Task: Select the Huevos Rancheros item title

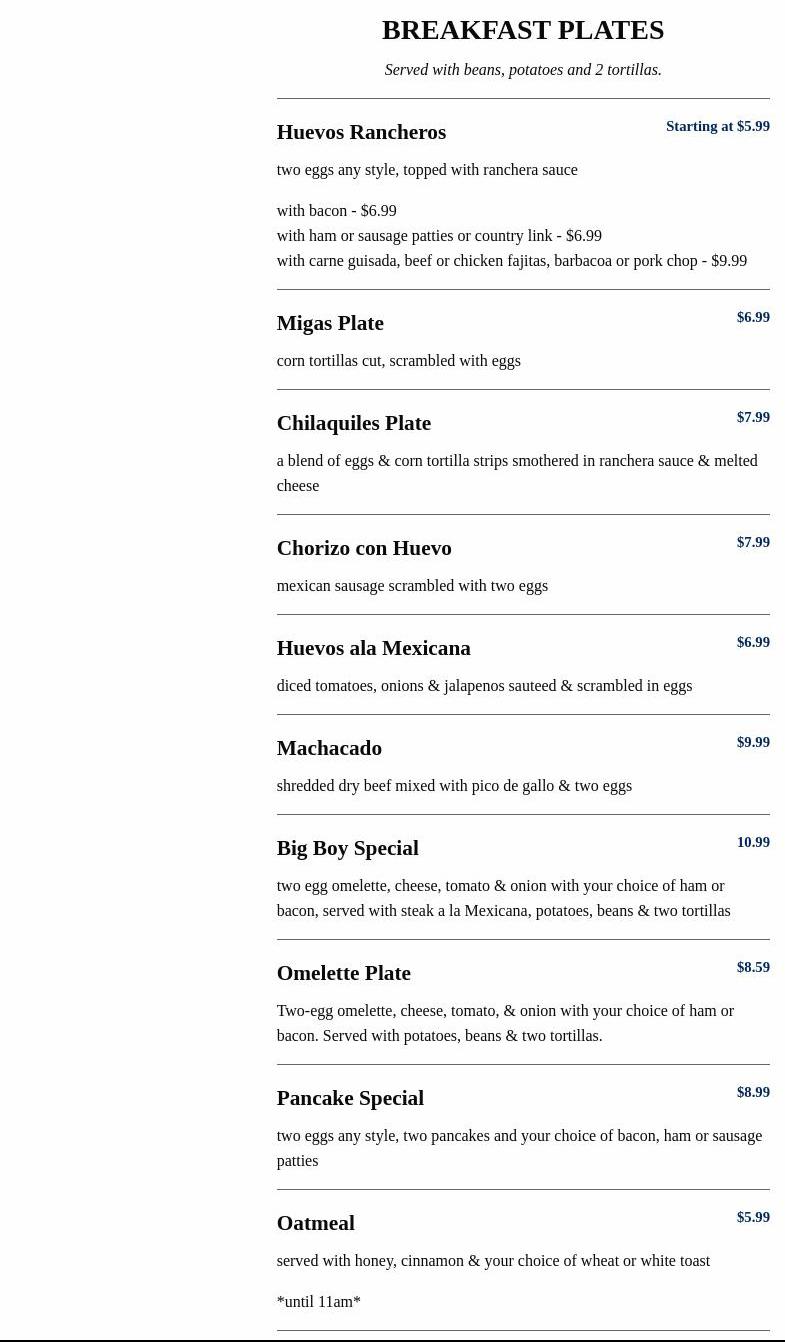Action: coord(361,132)
